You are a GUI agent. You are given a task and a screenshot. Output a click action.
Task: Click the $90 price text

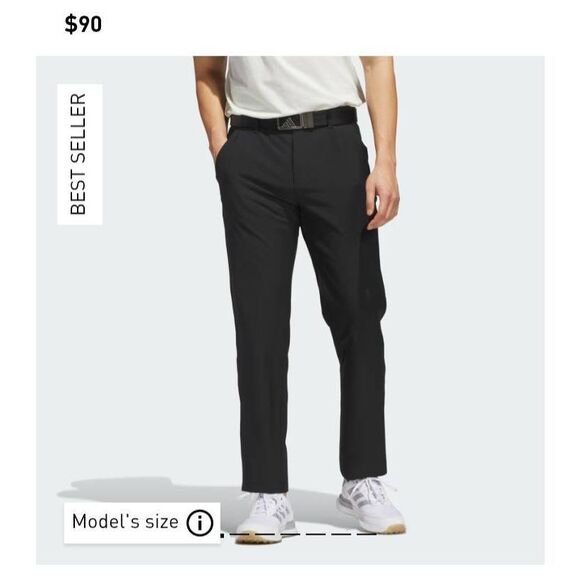(x=83, y=24)
